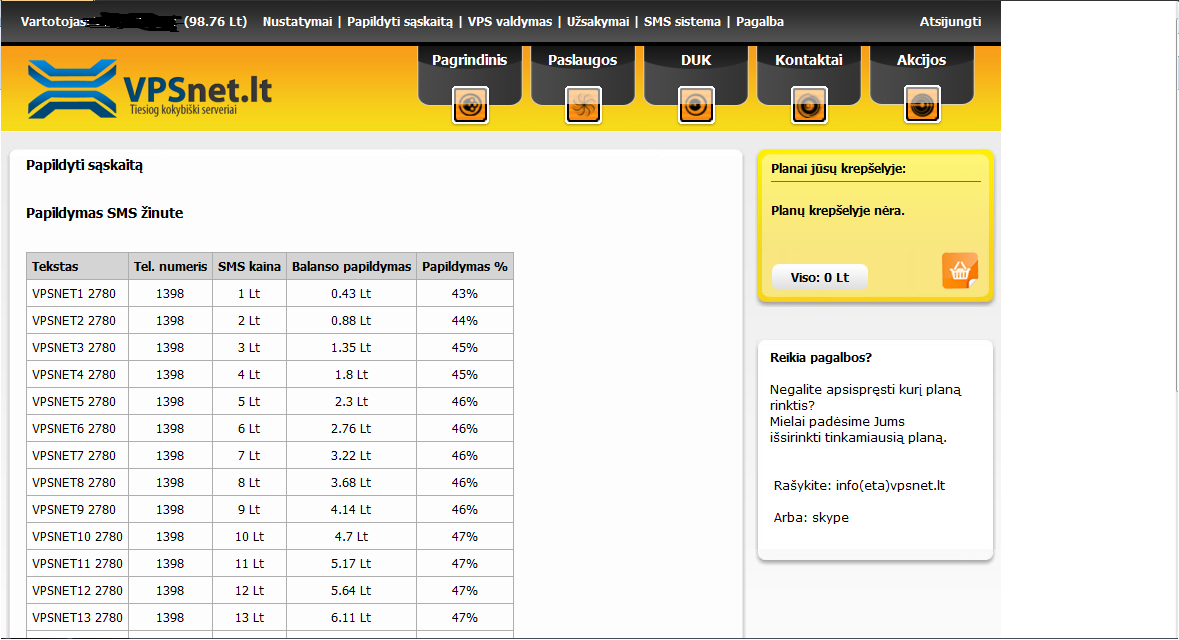The height and width of the screenshot is (640, 1179).
Task: Click the skype contact text
Action: (830, 517)
